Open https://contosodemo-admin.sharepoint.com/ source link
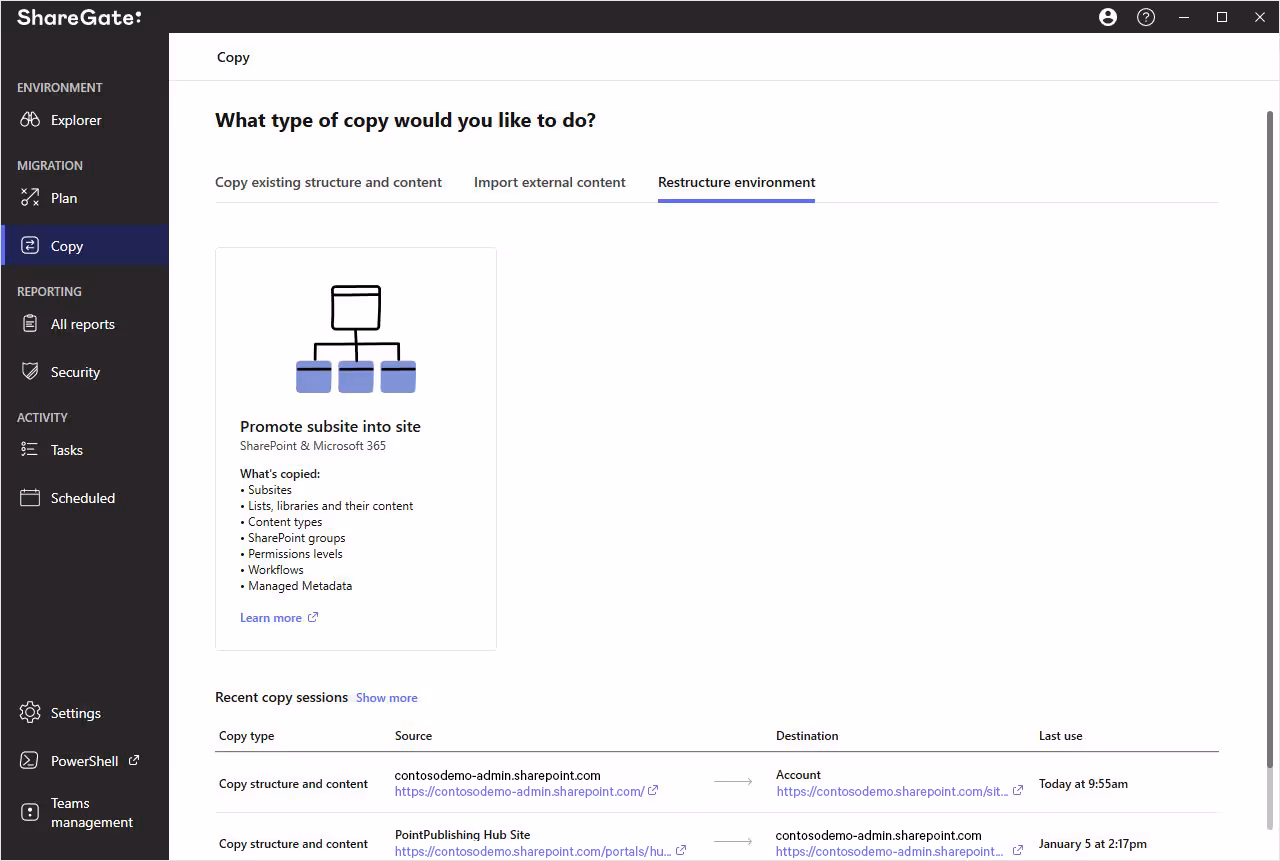The image size is (1280, 861). click(519, 791)
